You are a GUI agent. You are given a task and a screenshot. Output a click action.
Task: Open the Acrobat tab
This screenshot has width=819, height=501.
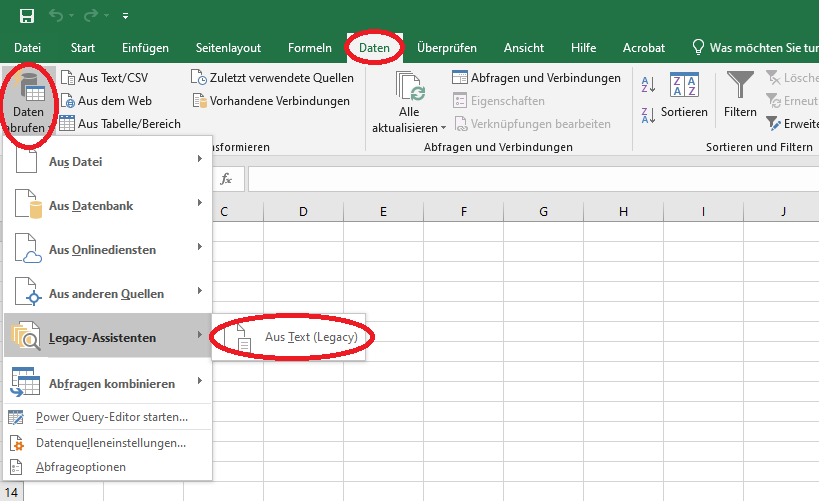pyautogui.click(x=644, y=48)
